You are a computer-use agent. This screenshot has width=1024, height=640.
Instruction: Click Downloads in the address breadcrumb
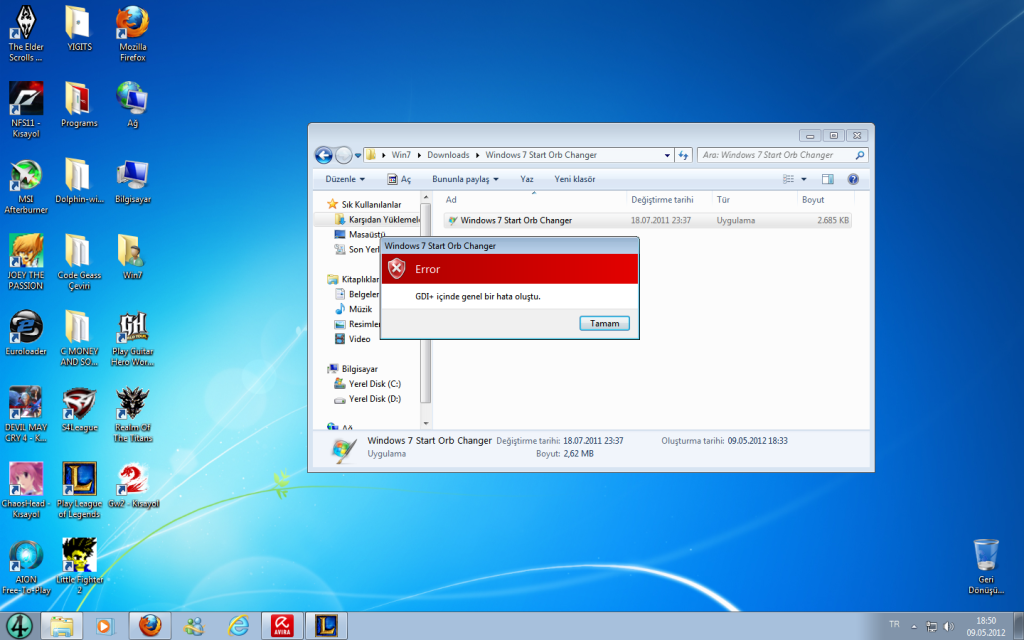[448, 155]
